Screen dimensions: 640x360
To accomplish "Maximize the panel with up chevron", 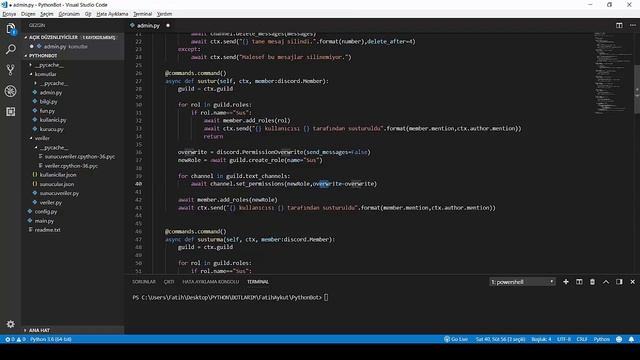I will pos(606,282).
